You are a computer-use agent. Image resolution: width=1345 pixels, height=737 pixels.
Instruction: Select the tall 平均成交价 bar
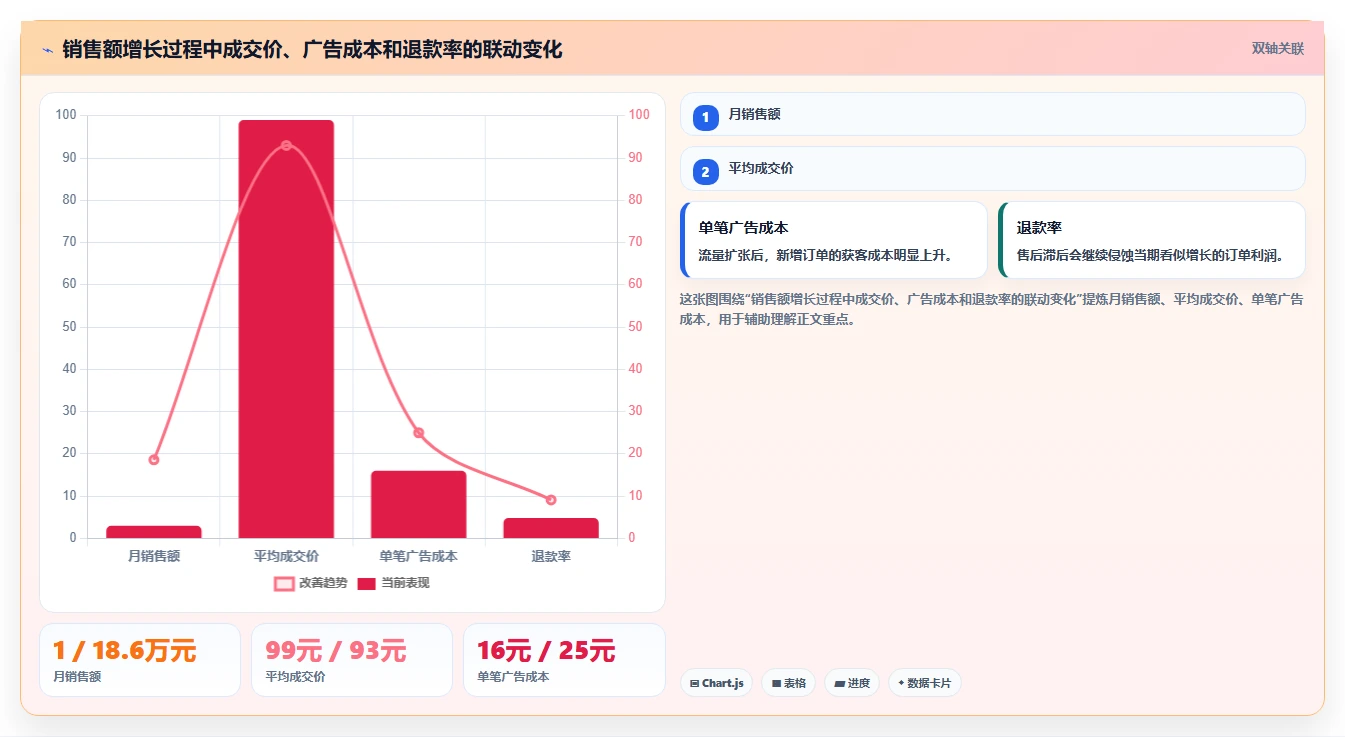(286, 329)
